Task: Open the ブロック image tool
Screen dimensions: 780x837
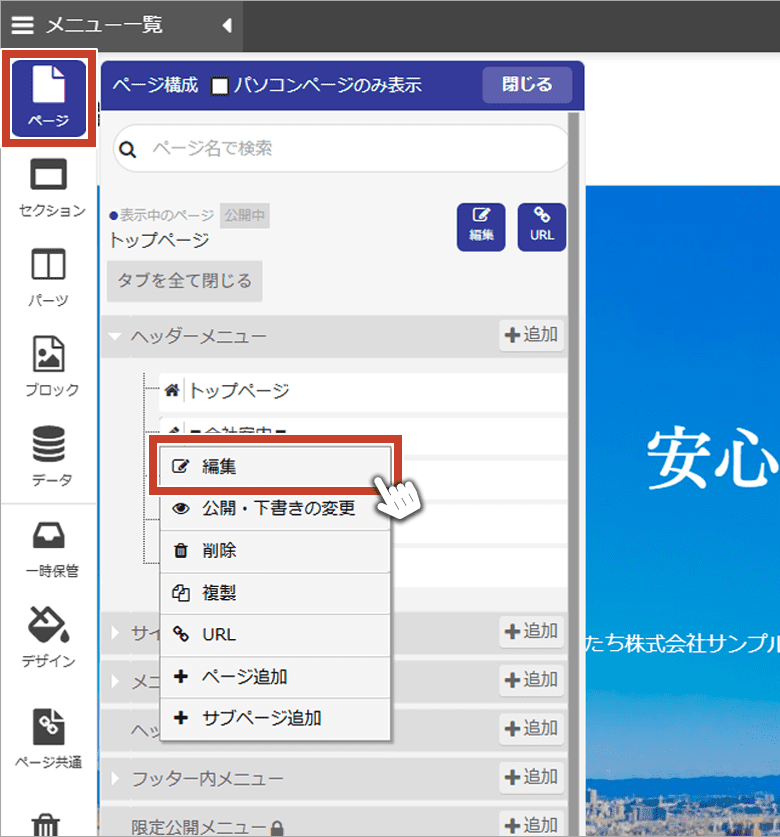Action: tap(51, 367)
